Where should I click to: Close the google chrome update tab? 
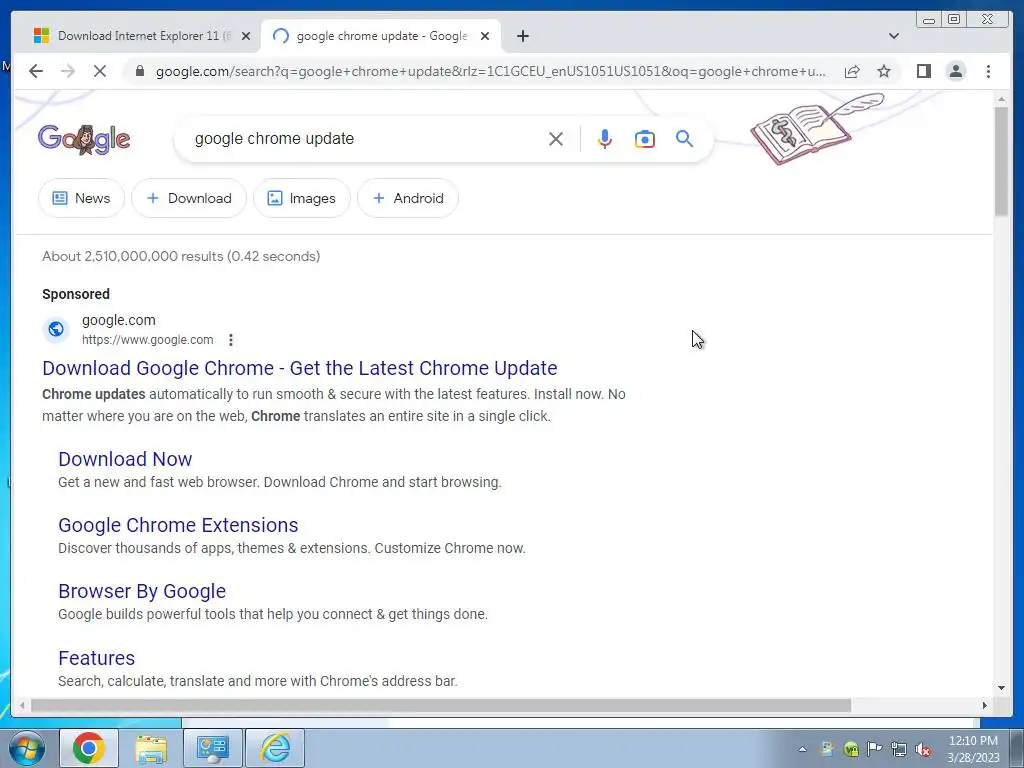click(485, 36)
